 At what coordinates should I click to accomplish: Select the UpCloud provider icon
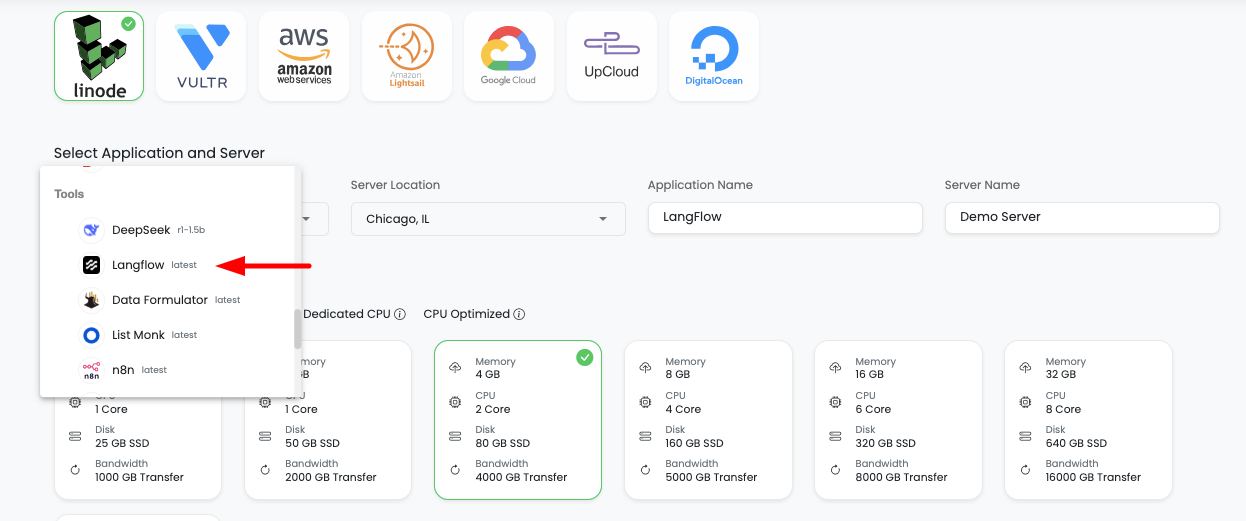tap(611, 57)
